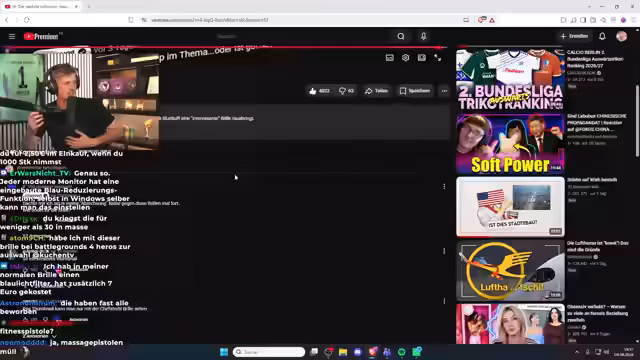The image size is (640, 360).
Task: Click the search magnifier button
Action: (x=401, y=36)
